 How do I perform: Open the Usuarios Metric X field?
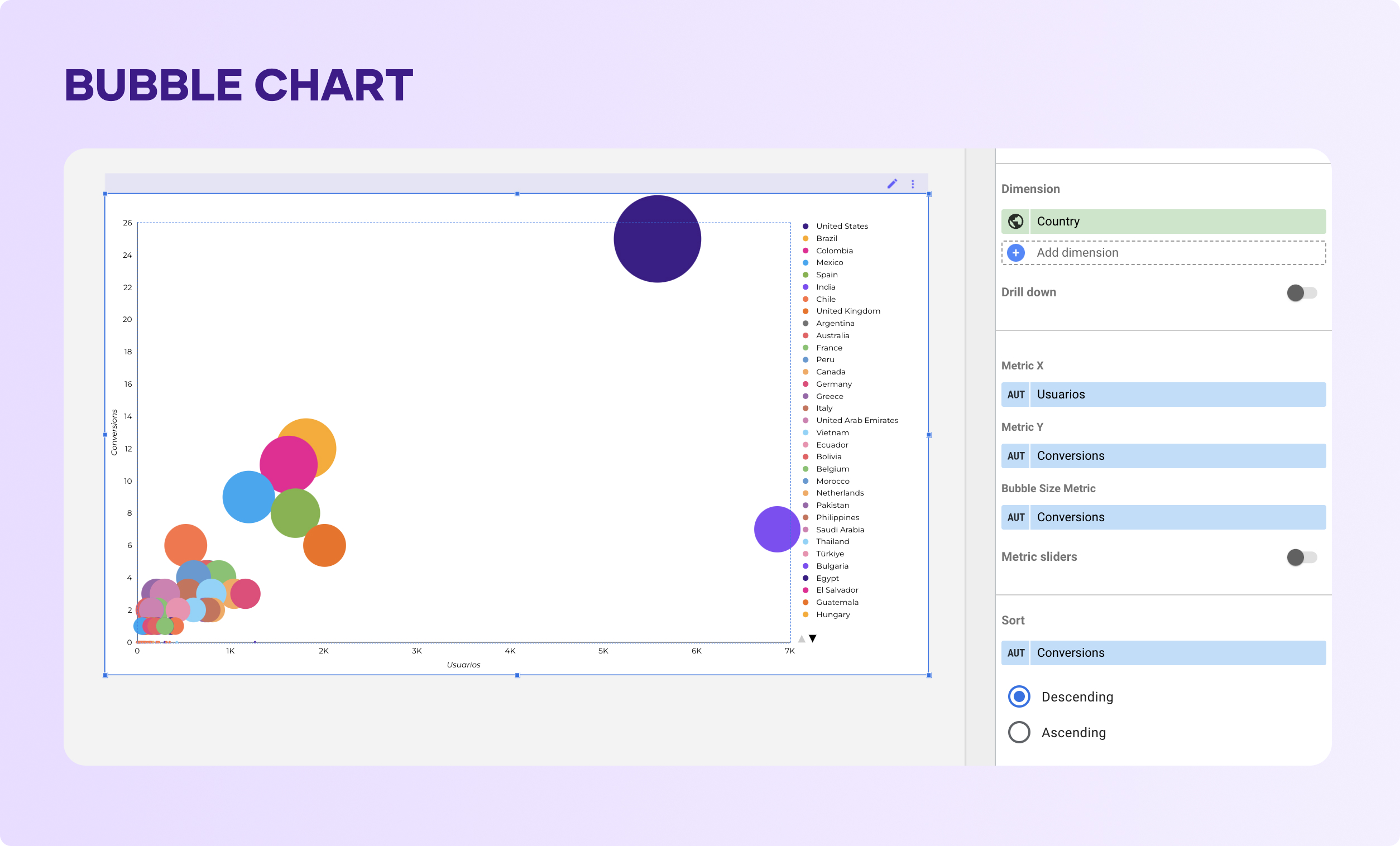point(1163,395)
